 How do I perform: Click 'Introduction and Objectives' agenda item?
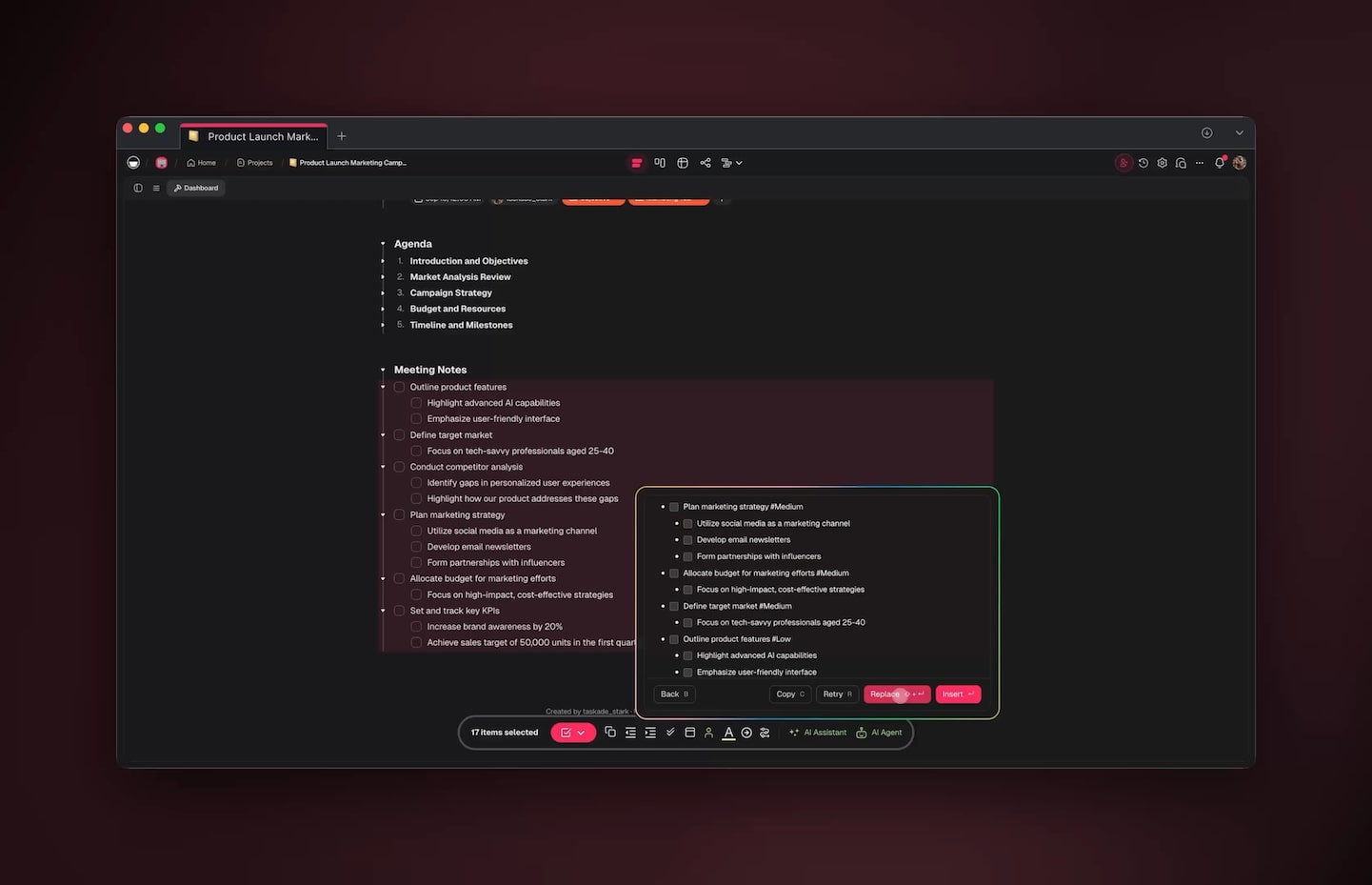(468, 261)
